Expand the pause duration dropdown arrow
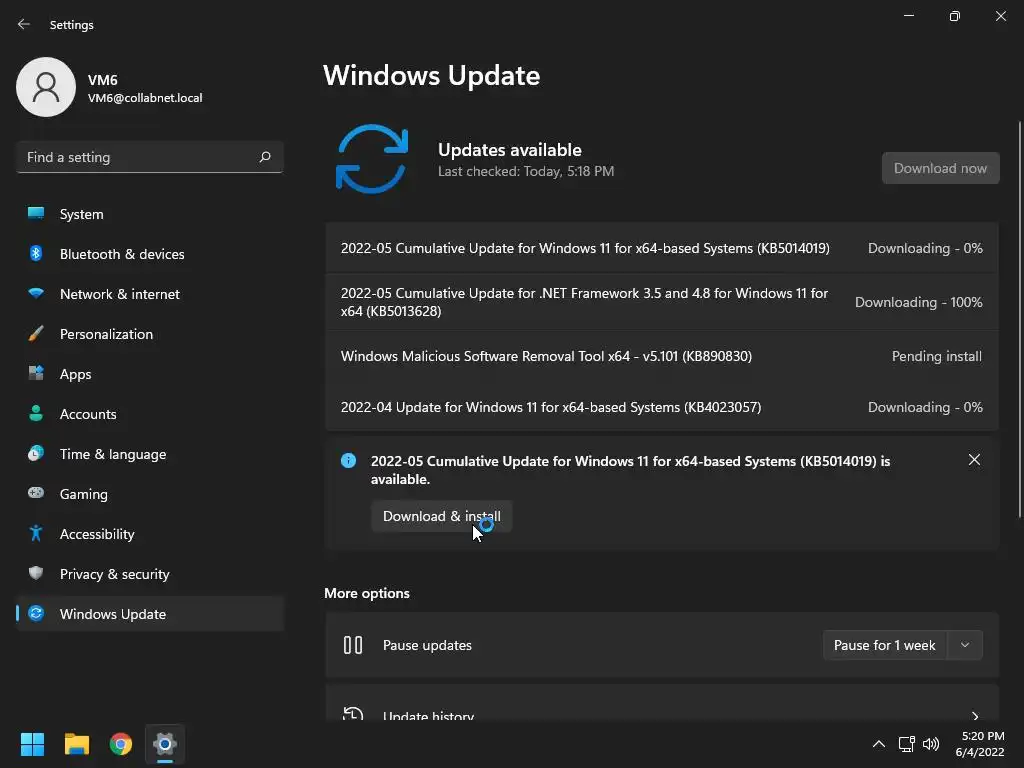This screenshot has height=768, width=1024. (965, 645)
